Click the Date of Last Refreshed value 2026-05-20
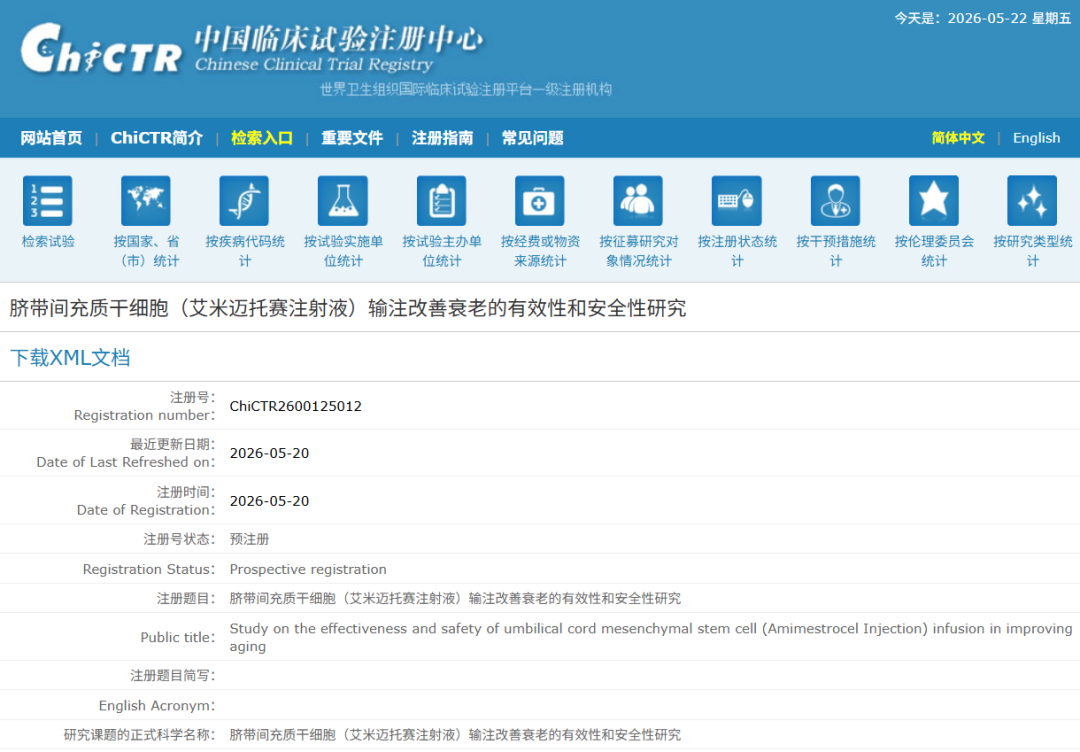The height and width of the screenshot is (752, 1080). tap(269, 453)
